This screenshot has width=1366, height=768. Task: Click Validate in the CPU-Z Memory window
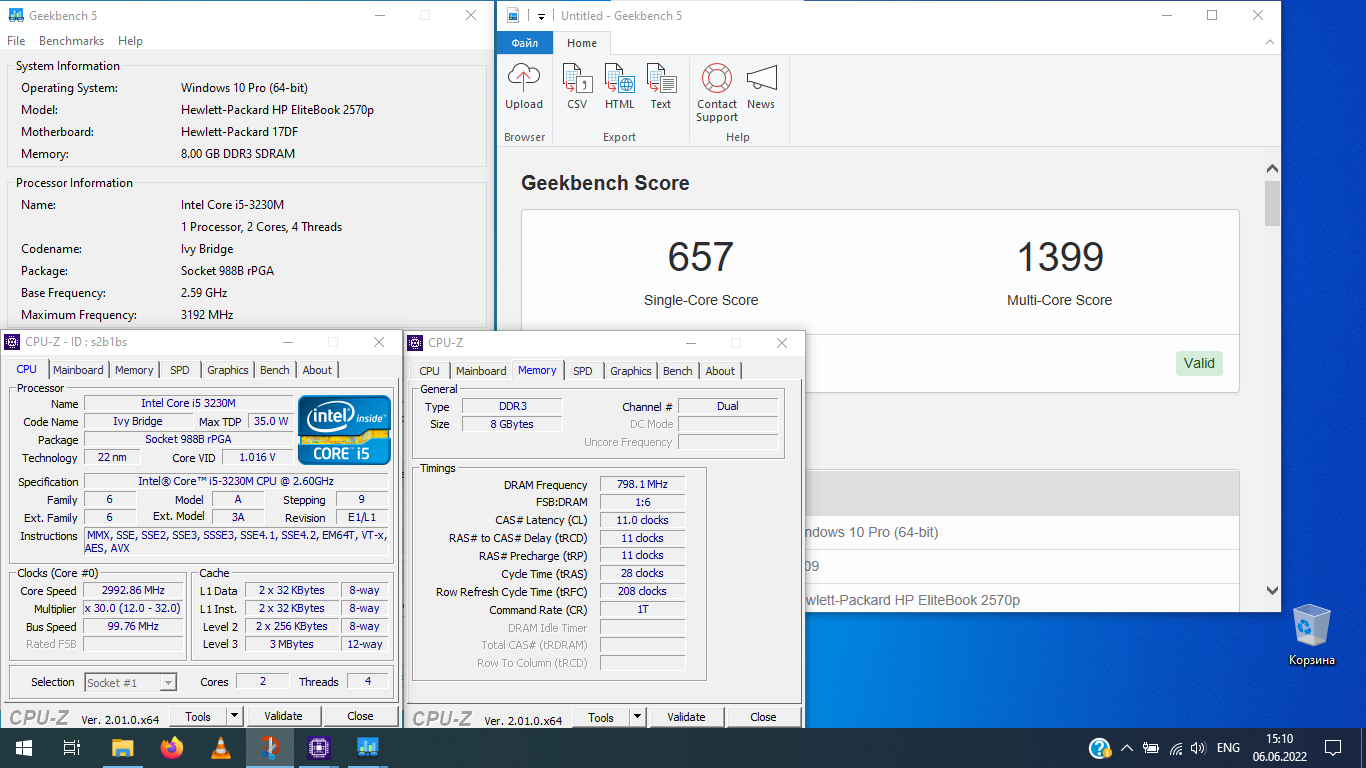pos(686,717)
